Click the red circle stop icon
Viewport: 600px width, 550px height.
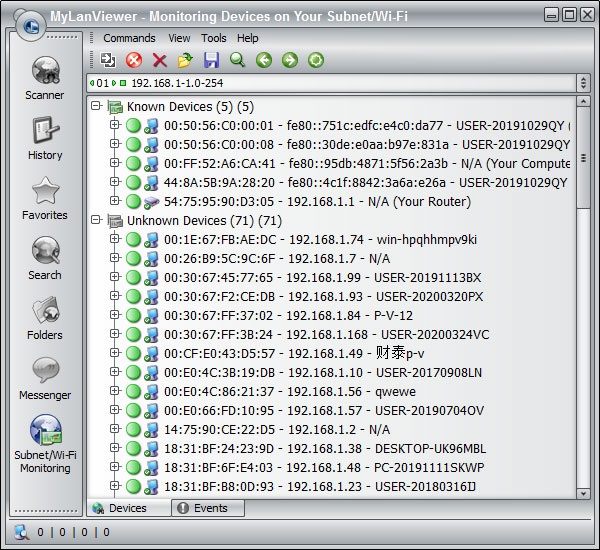[x=134, y=60]
